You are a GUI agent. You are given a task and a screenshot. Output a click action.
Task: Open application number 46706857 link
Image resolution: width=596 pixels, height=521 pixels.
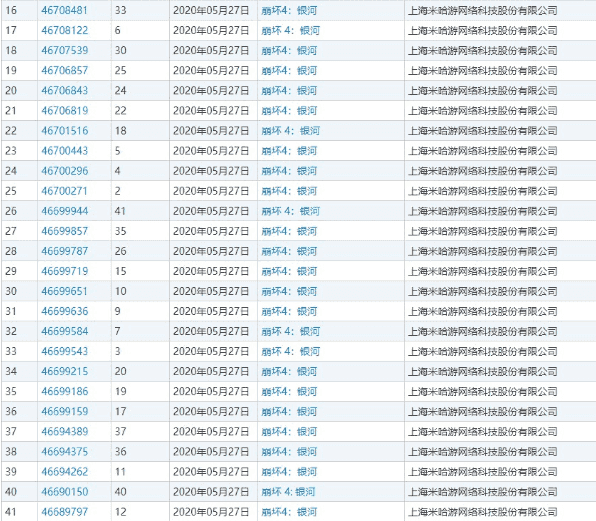[x=65, y=71]
